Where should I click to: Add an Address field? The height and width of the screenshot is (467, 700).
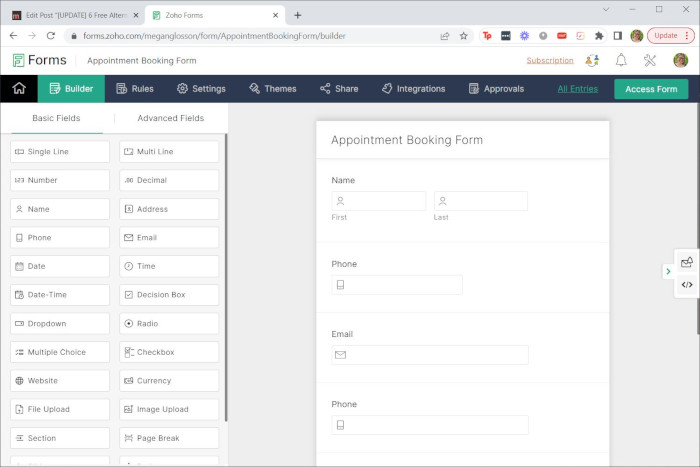tap(169, 209)
